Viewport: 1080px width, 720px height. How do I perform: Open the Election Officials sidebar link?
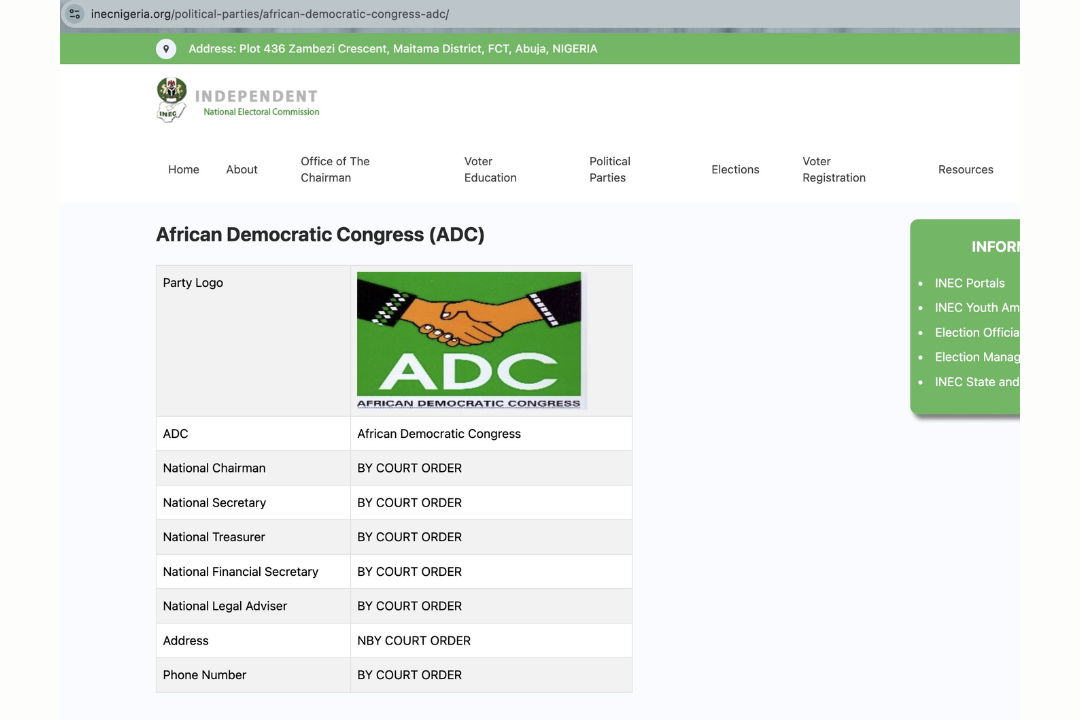976,333
